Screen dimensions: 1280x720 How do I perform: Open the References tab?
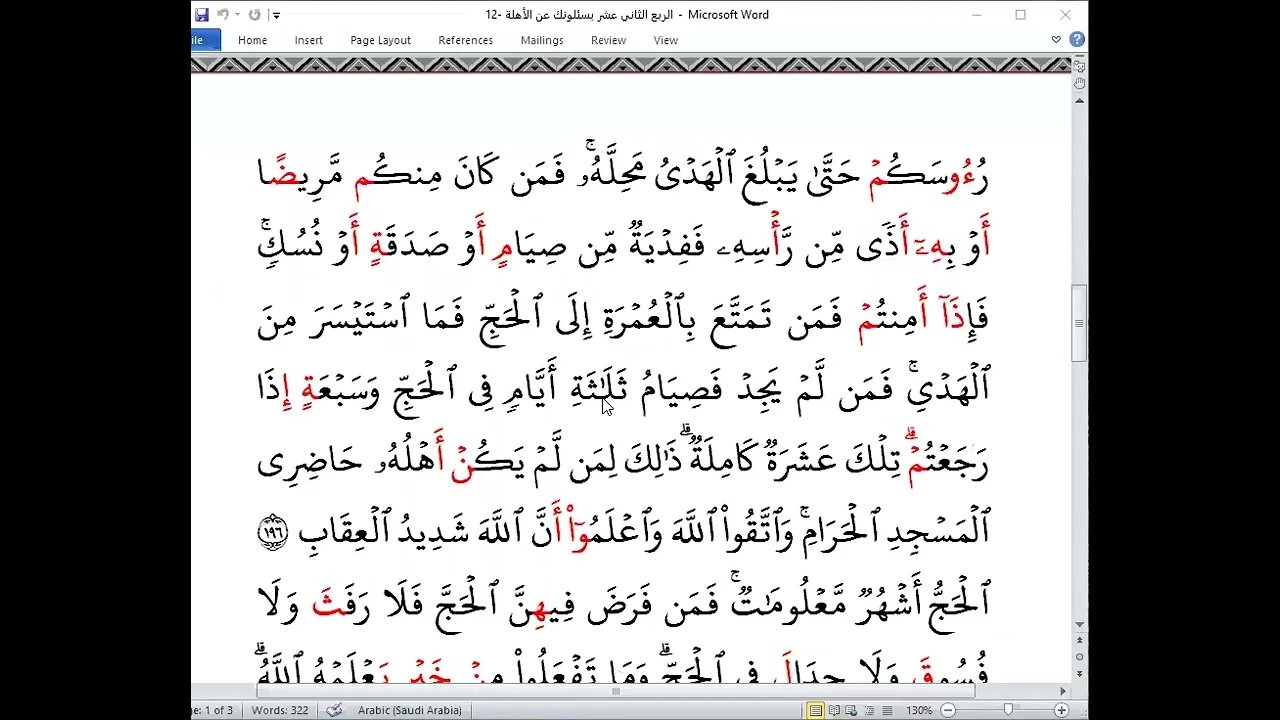point(465,40)
